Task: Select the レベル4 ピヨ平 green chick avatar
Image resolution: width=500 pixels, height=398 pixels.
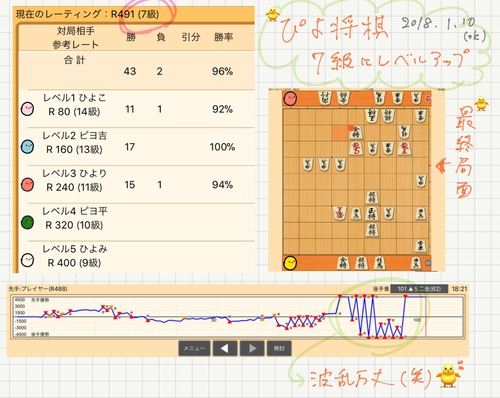Action: click(27, 222)
